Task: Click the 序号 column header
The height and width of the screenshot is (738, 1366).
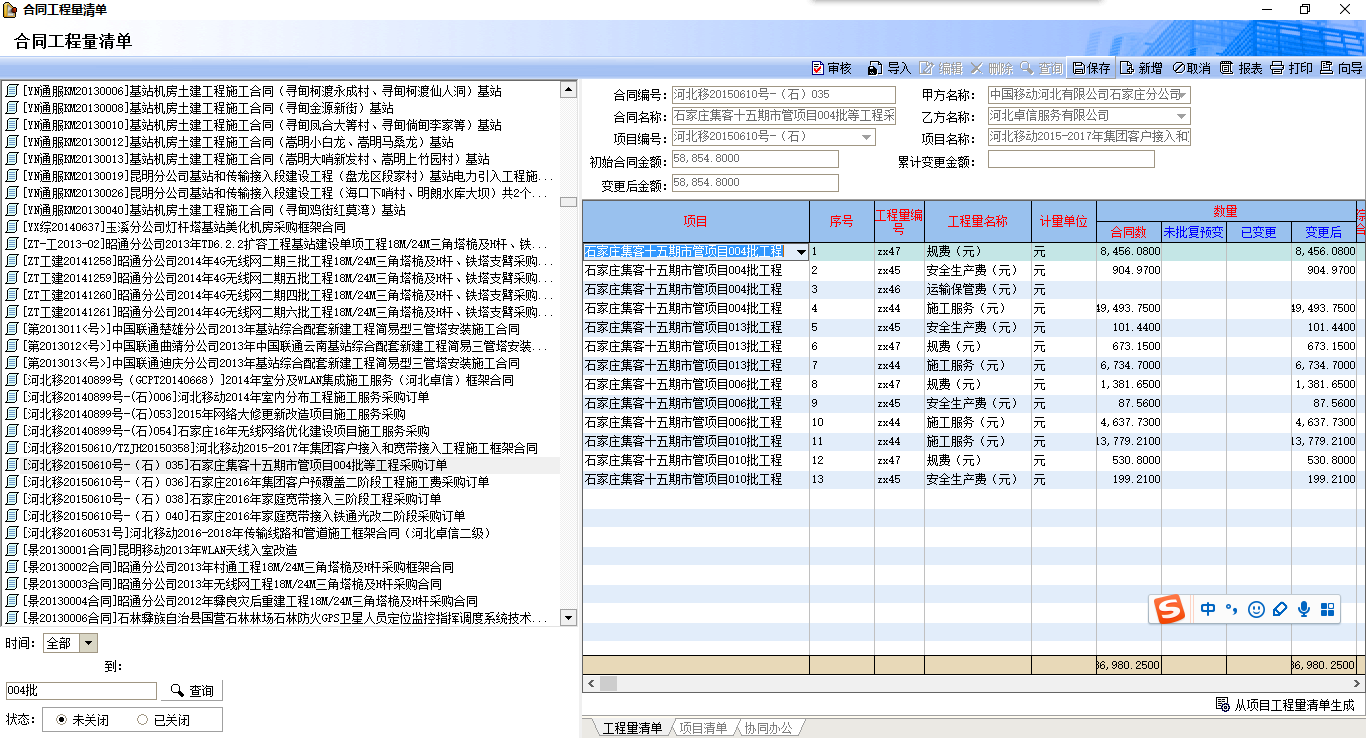Action: click(x=842, y=221)
